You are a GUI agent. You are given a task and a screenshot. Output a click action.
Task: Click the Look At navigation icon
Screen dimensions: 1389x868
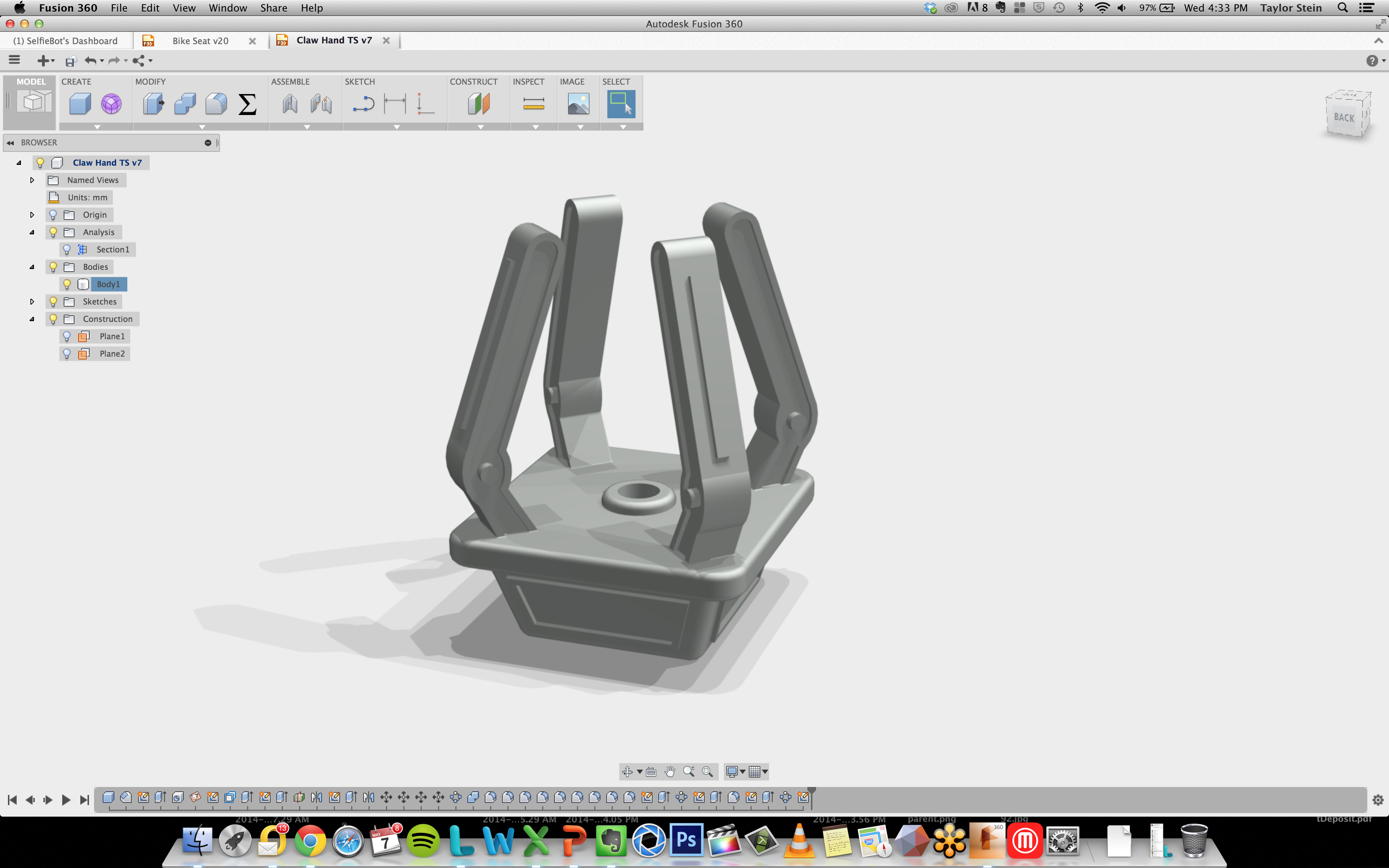pyautogui.click(x=651, y=772)
